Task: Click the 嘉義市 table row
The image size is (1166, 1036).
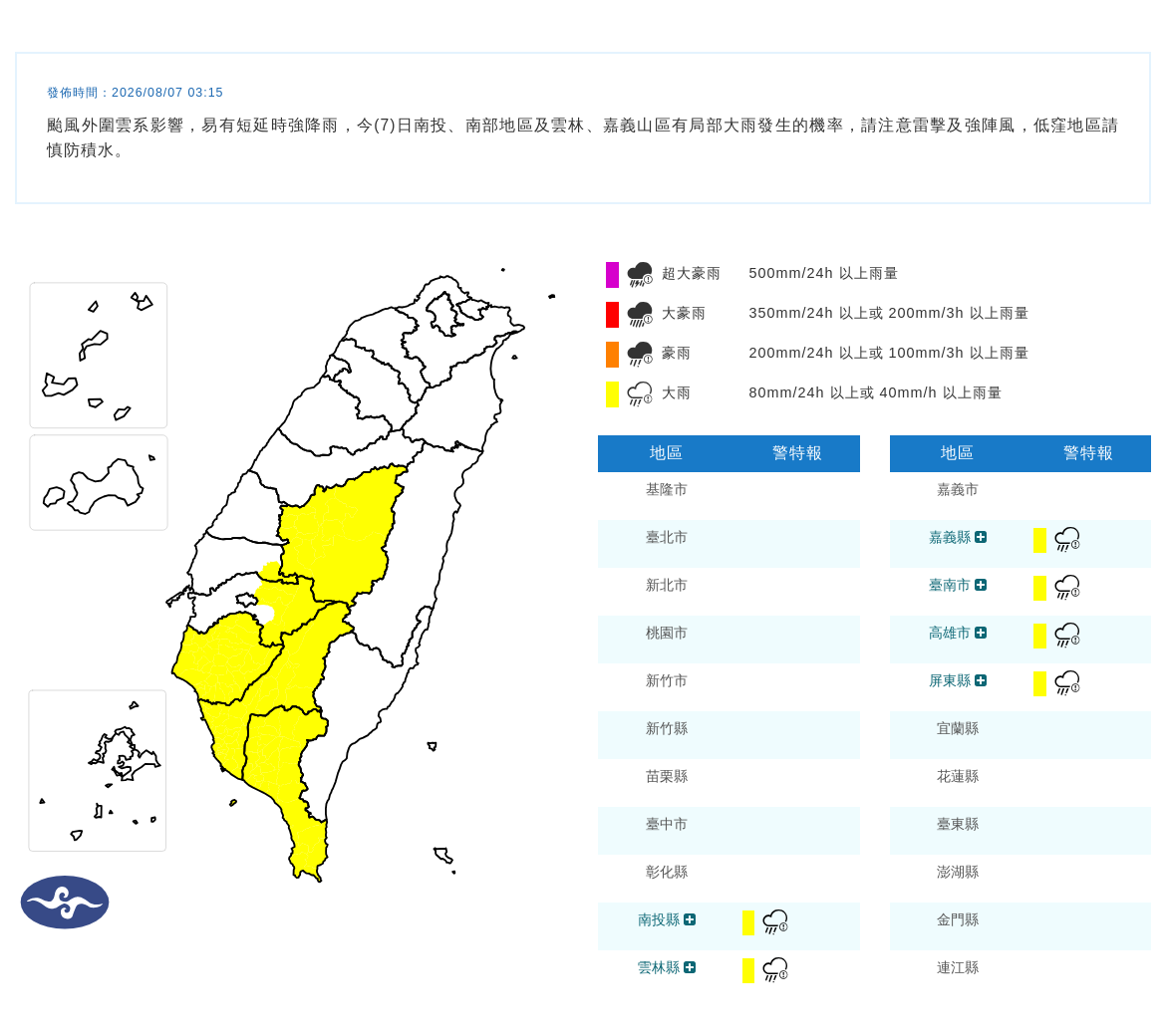Action: coord(1020,496)
